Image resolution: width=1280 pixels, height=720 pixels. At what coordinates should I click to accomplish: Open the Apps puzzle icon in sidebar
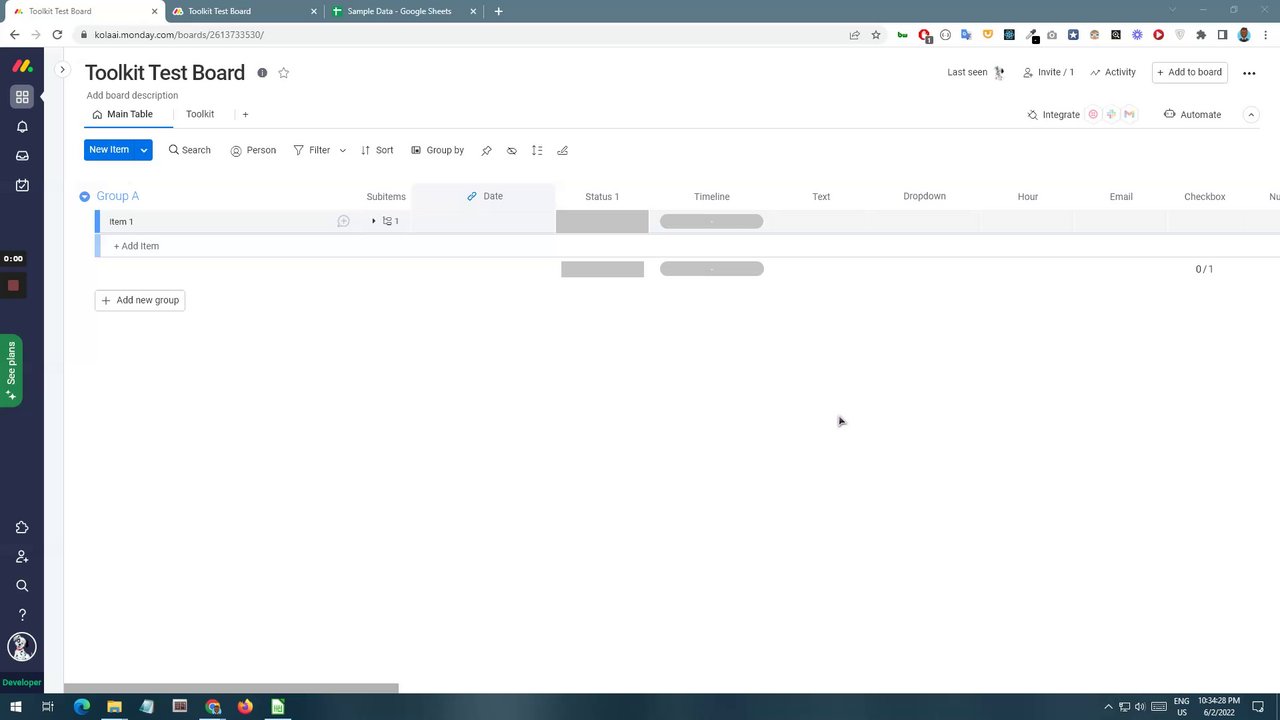point(22,528)
